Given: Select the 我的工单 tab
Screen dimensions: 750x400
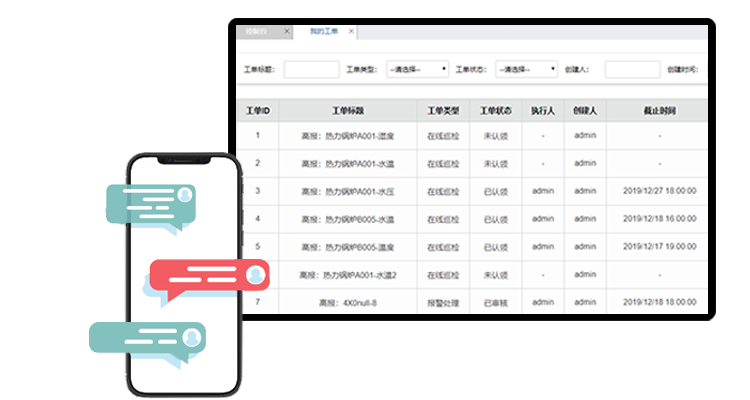Looking at the screenshot, I should point(322,32).
